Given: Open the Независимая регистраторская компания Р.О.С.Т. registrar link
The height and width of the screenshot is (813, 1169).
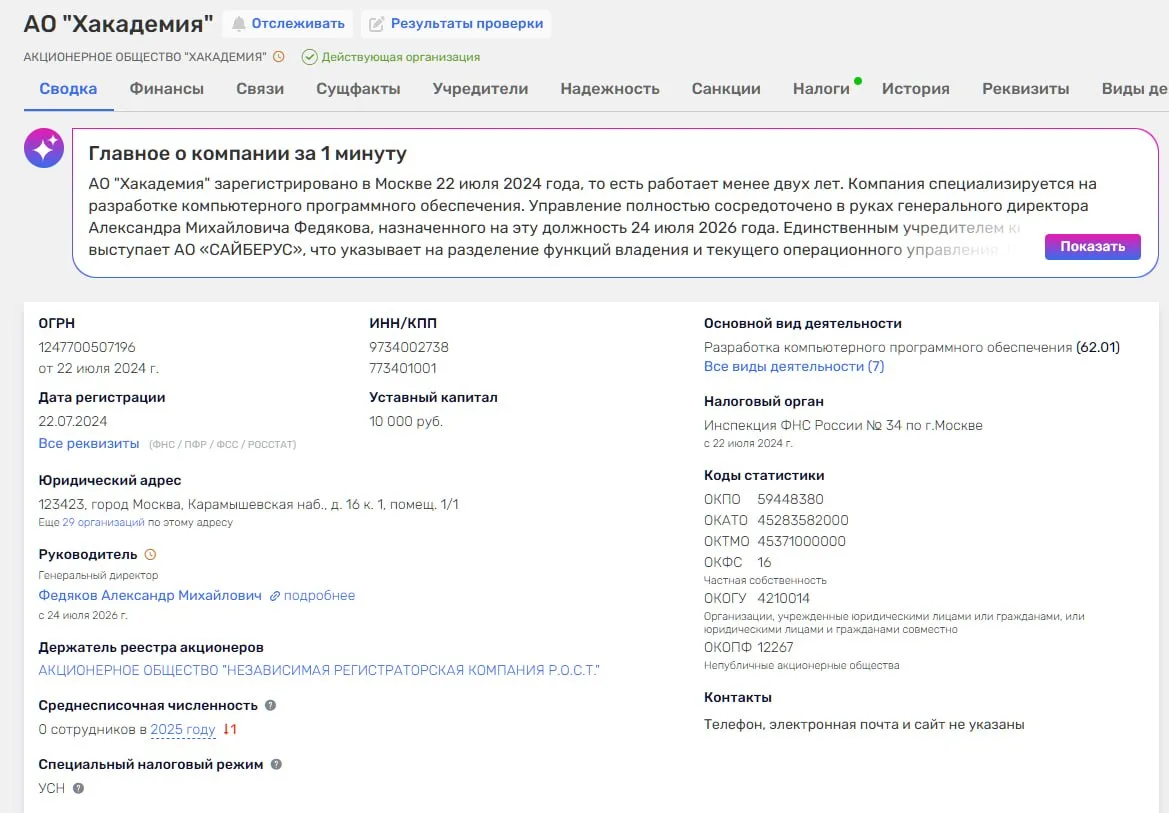Looking at the screenshot, I should click(318, 670).
